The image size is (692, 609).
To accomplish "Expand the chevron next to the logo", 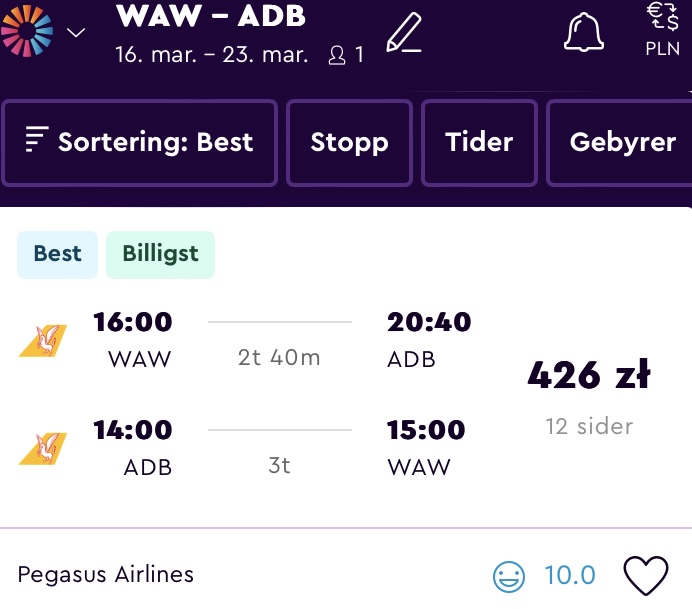I will 76,33.
